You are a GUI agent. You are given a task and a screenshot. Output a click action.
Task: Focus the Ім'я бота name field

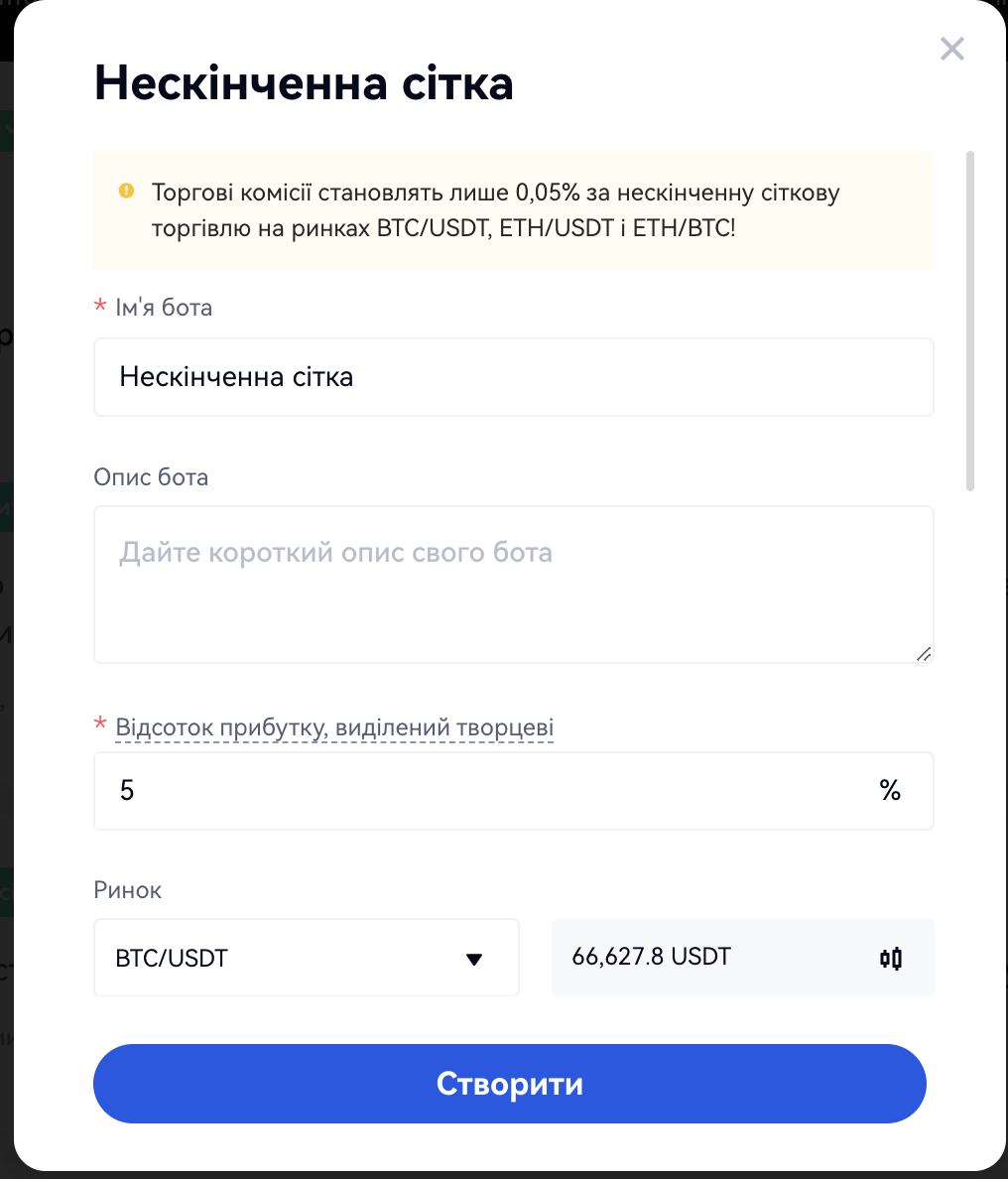[x=513, y=377]
